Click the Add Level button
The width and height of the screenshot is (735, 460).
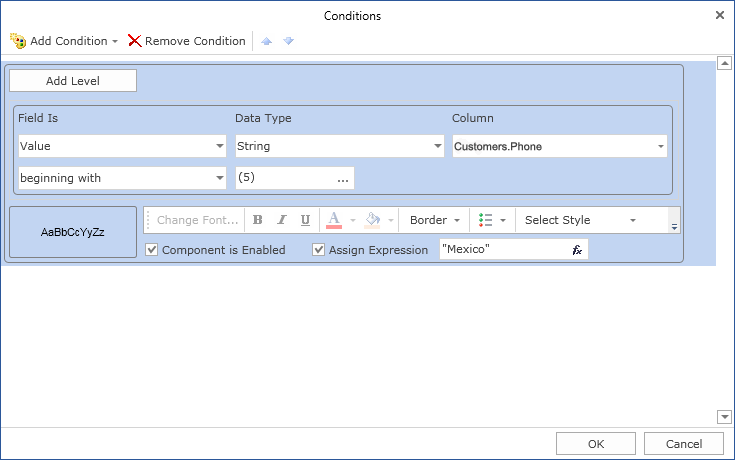pyautogui.click(x=73, y=81)
